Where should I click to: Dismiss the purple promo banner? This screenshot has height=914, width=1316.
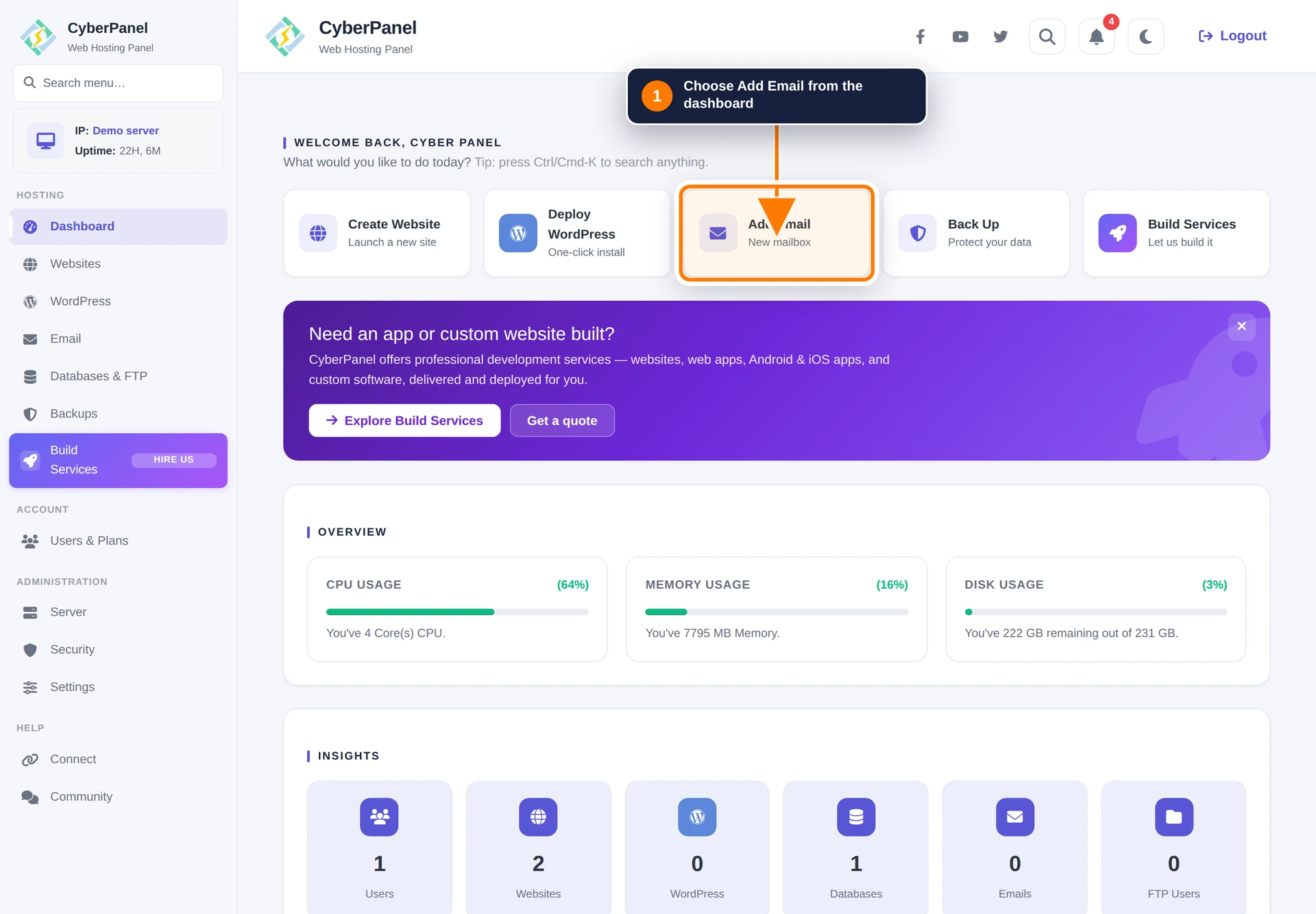click(x=1242, y=326)
